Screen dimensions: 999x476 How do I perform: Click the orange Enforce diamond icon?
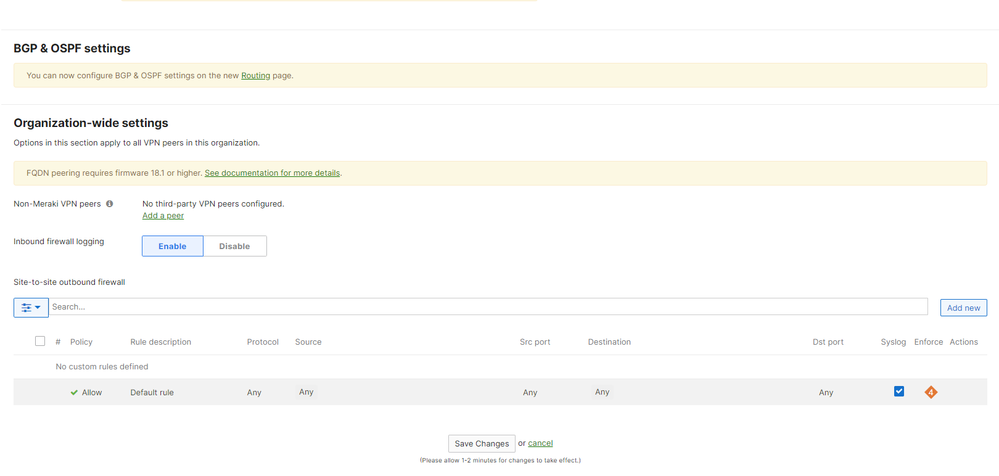pyautogui.click(x=930, y=392)
